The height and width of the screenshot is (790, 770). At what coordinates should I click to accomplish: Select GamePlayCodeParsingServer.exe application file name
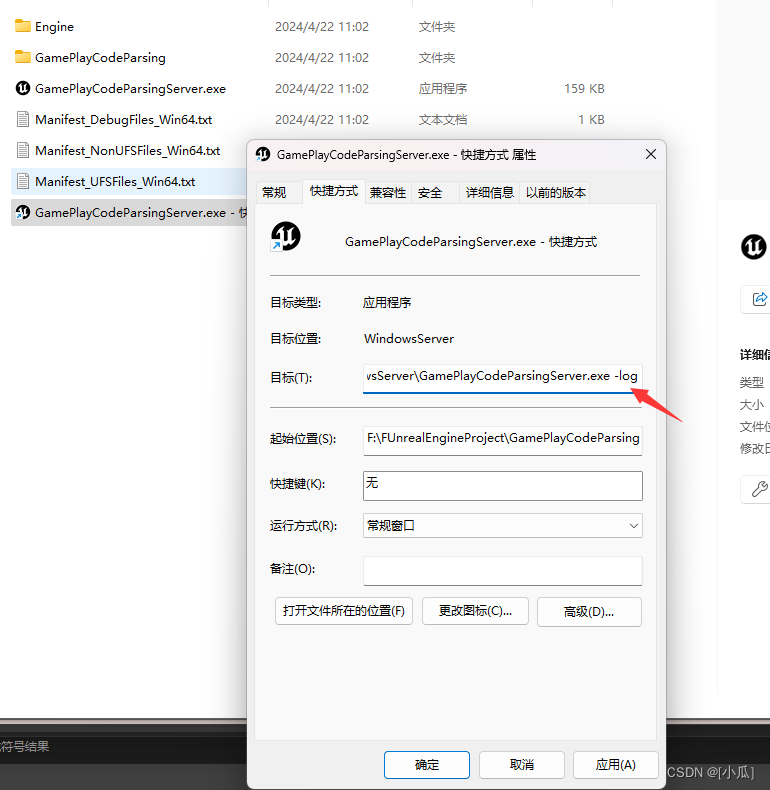click(x=131, y=89)
